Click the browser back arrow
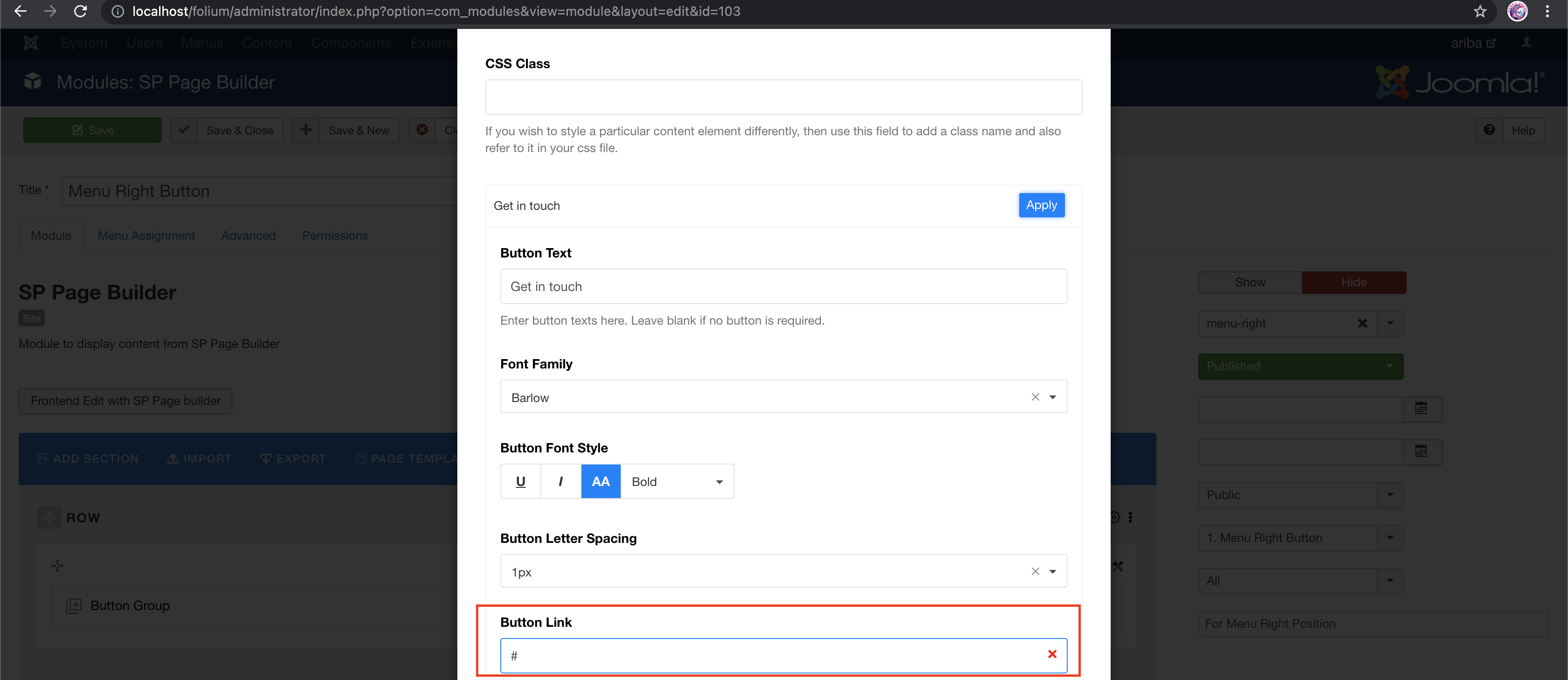The width and height of the screenshot is (1568, 680). [20, 12]
